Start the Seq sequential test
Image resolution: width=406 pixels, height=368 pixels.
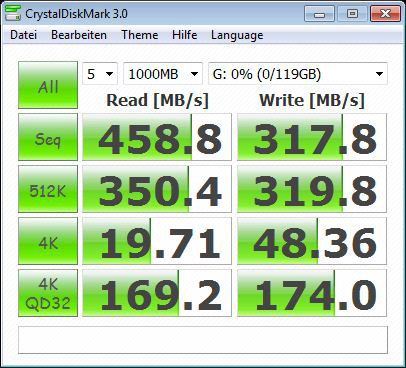(x=48, y=137)
